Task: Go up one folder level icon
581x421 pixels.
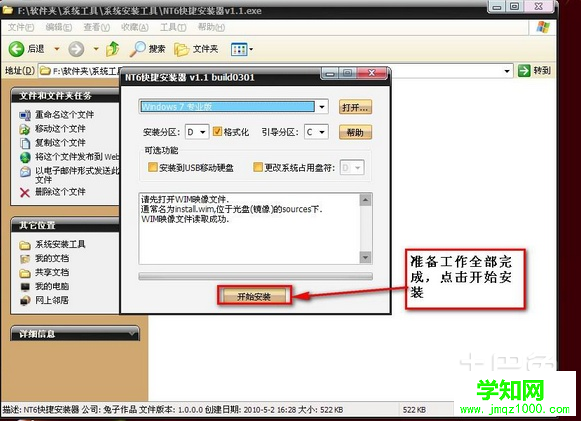Action: pyautogui.click(x=113, y=49)
